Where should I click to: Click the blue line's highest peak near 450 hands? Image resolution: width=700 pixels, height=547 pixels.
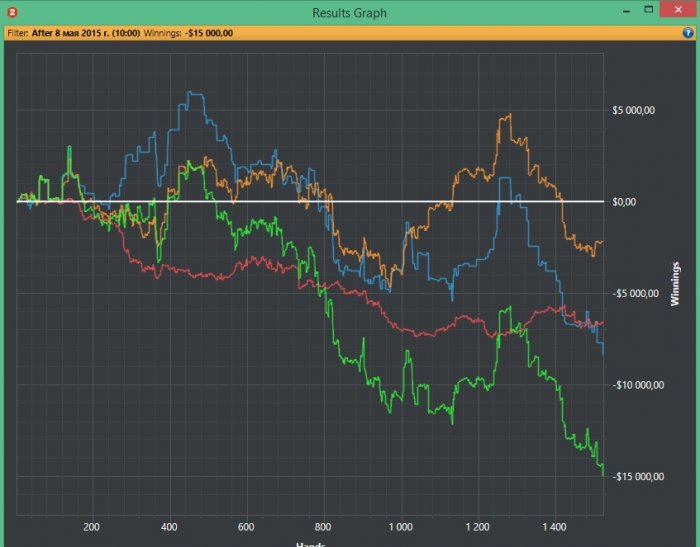[191, 92]
